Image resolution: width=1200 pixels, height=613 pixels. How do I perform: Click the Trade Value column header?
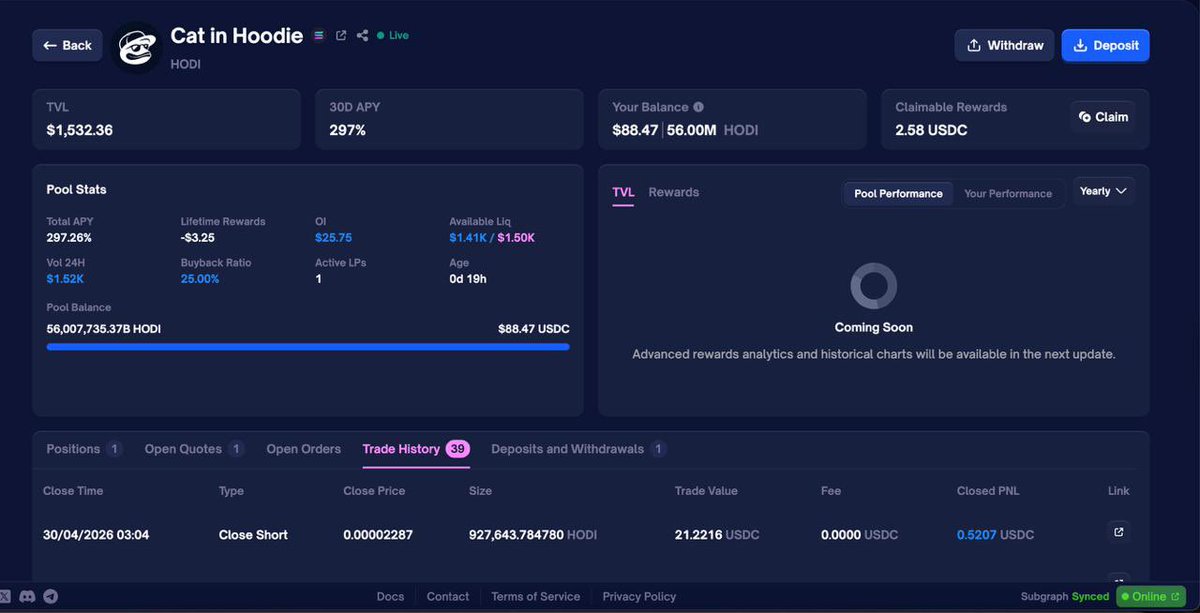[x=706, y=491]
